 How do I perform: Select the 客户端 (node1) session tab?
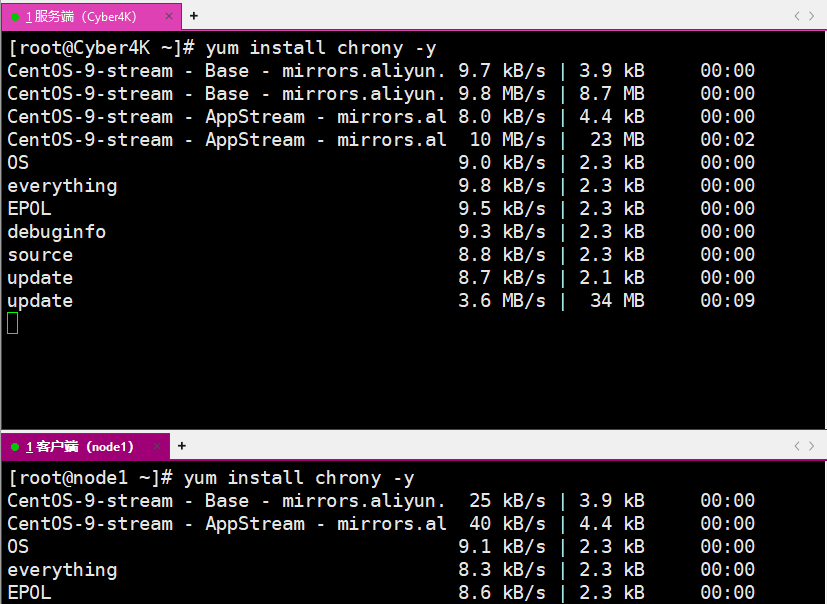click(x=85, y=446)
